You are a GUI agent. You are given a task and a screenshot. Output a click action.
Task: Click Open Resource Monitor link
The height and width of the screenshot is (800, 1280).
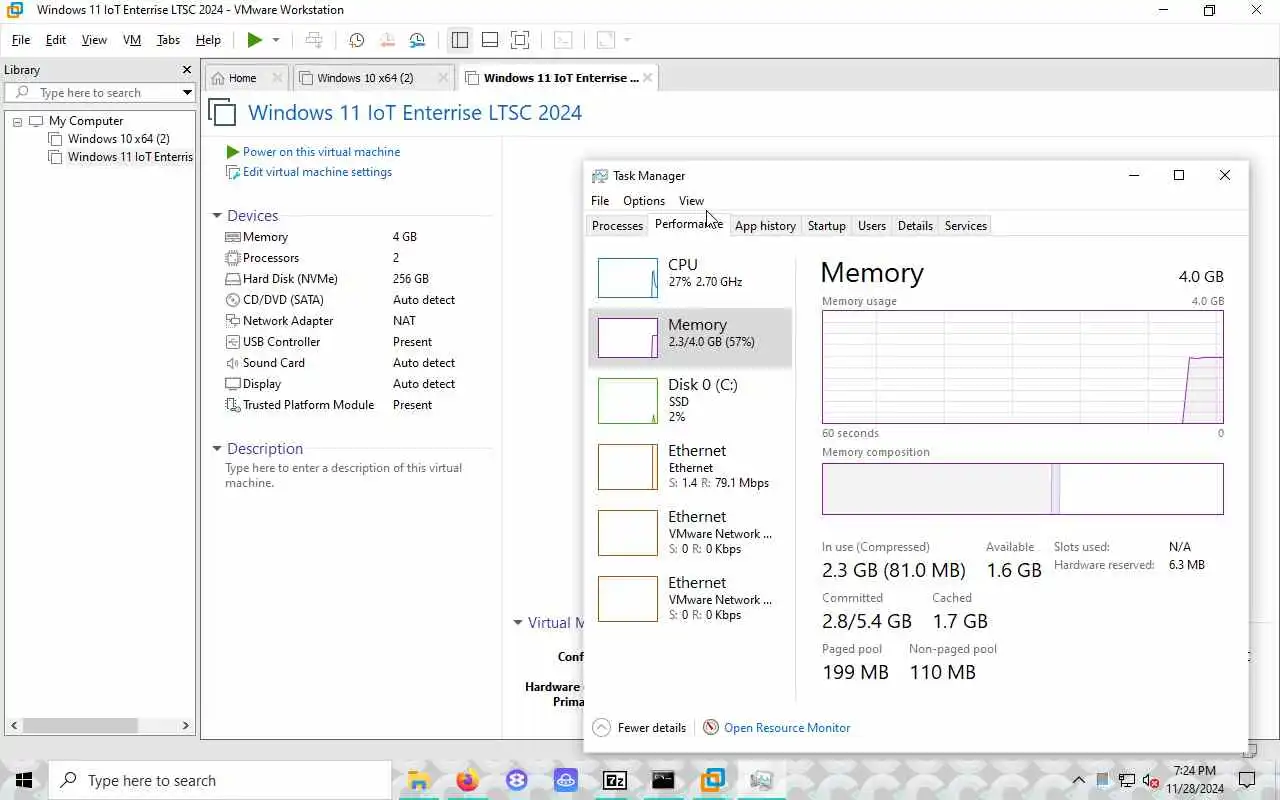[777, 728]
